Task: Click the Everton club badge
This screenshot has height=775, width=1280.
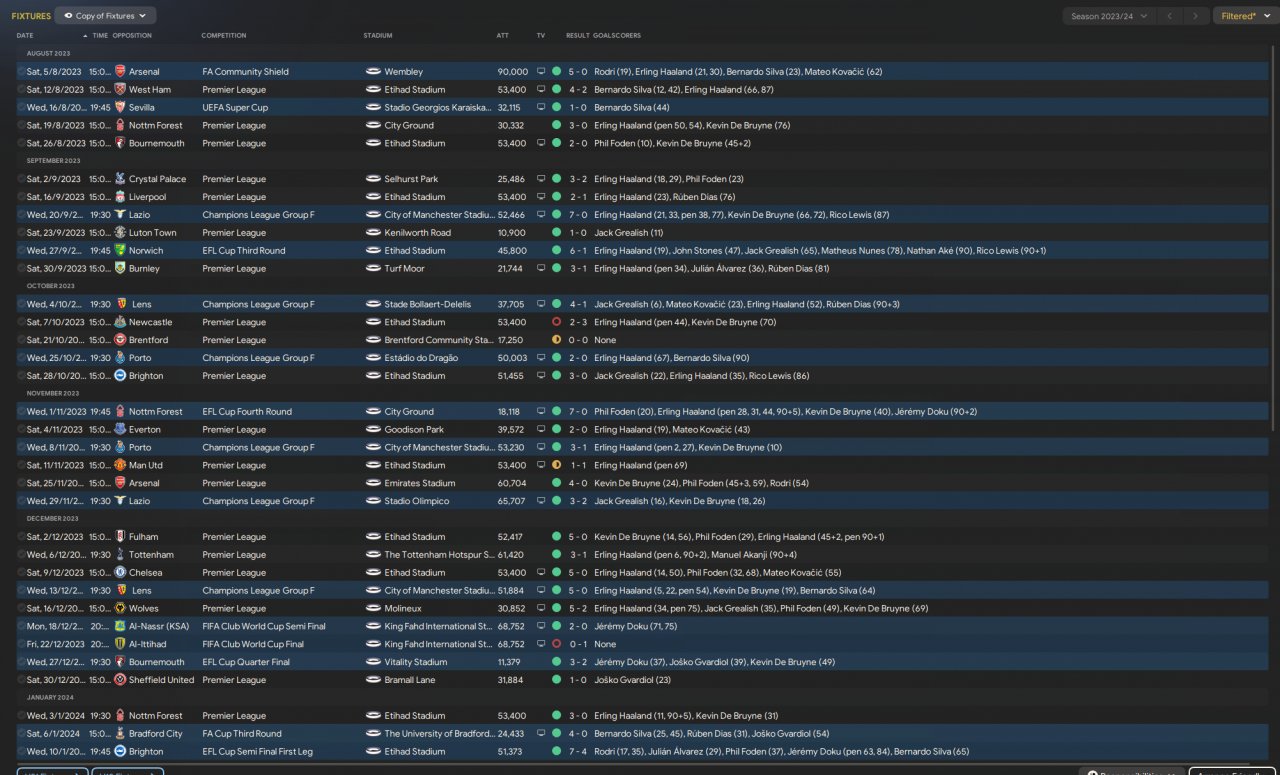Action: pyautogui.click(x=120, y=430)
